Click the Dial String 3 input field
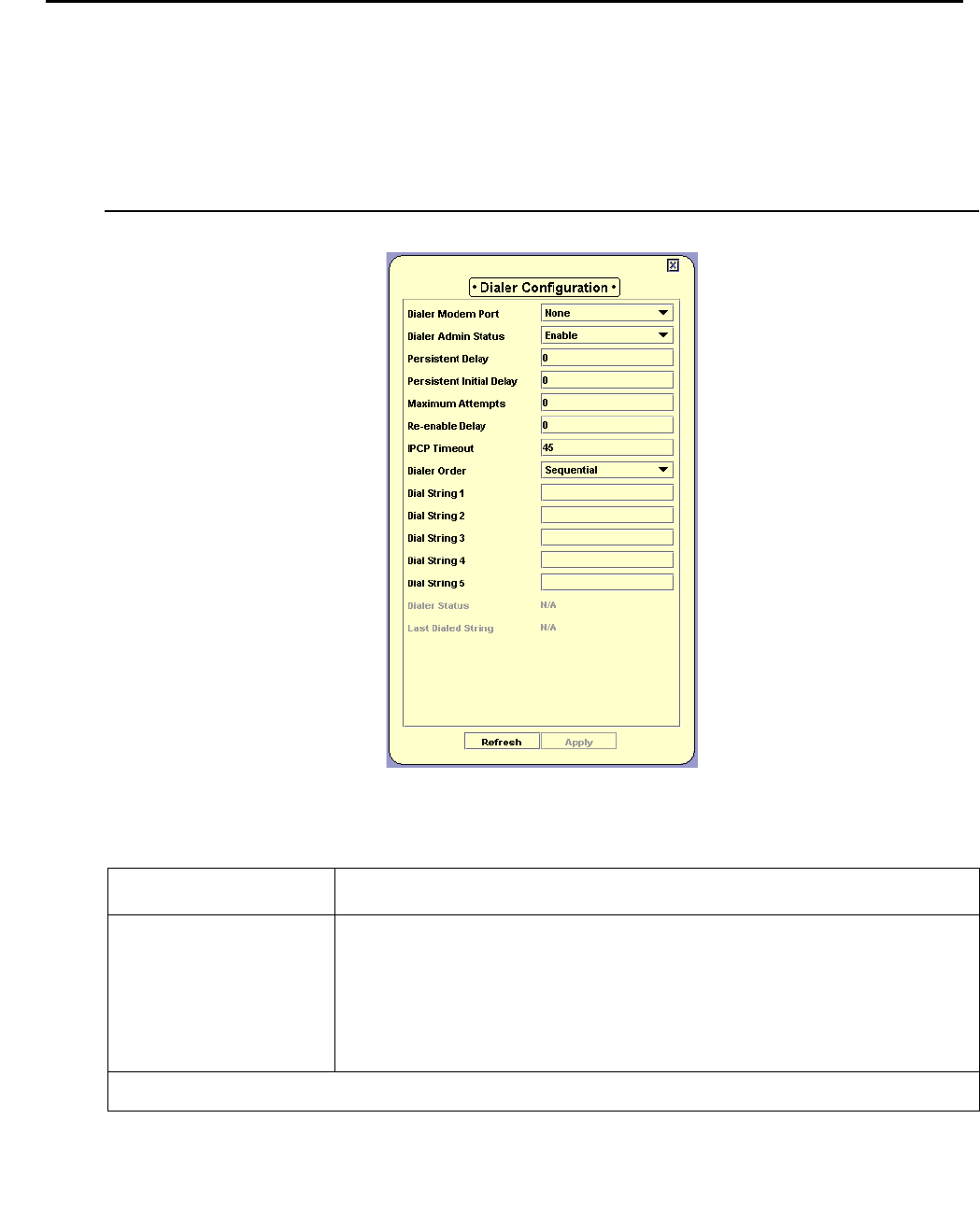 [x=607, y=537]
